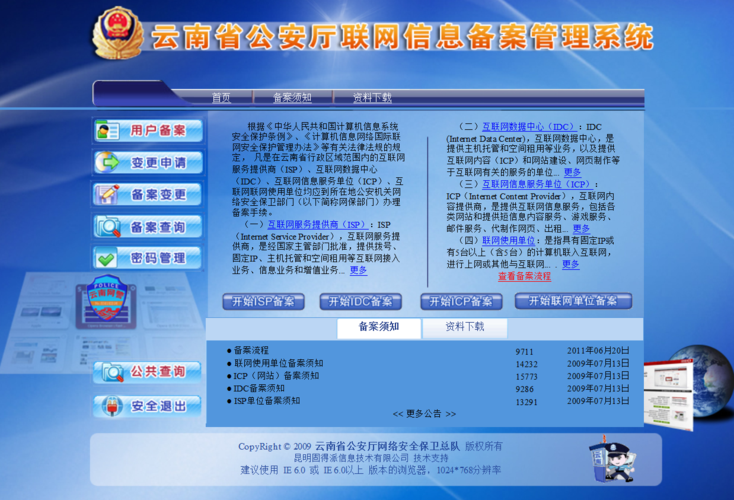Switch to the 备案须知 tab above announcements
This screenshot has height=500, width=734.
[379, 328]
